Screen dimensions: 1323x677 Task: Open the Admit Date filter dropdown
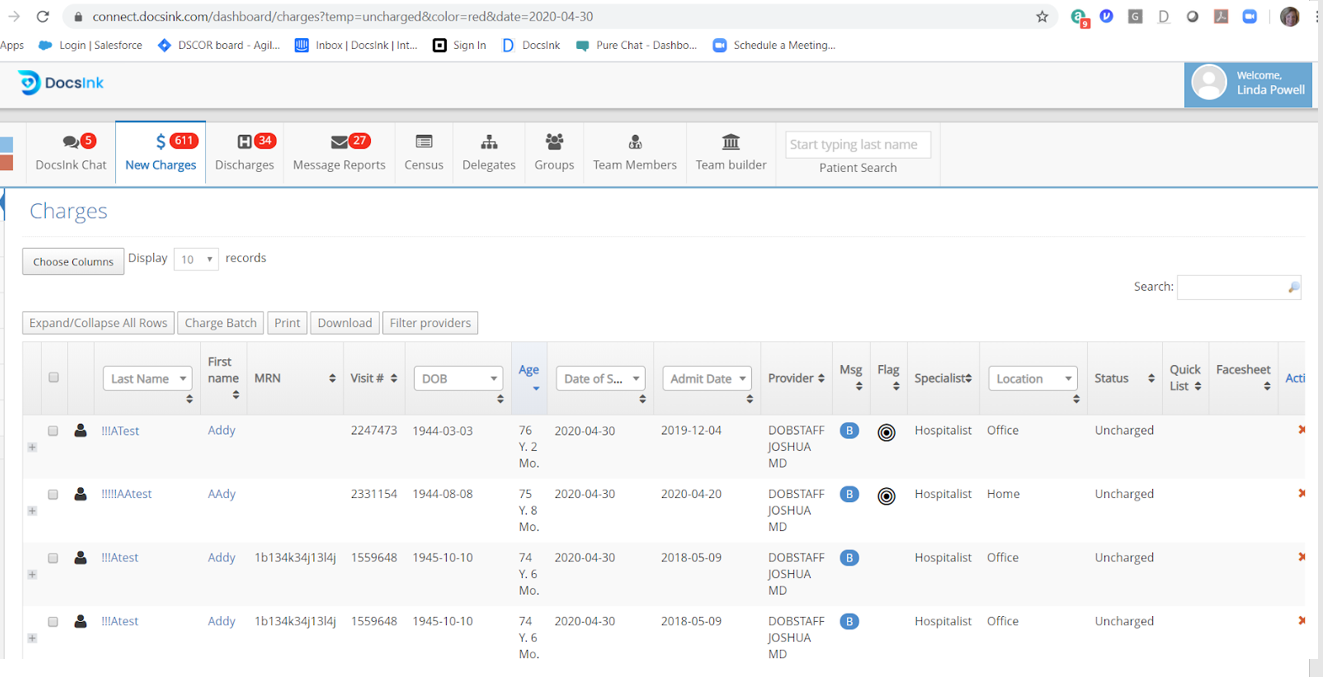tap(706, 378)
